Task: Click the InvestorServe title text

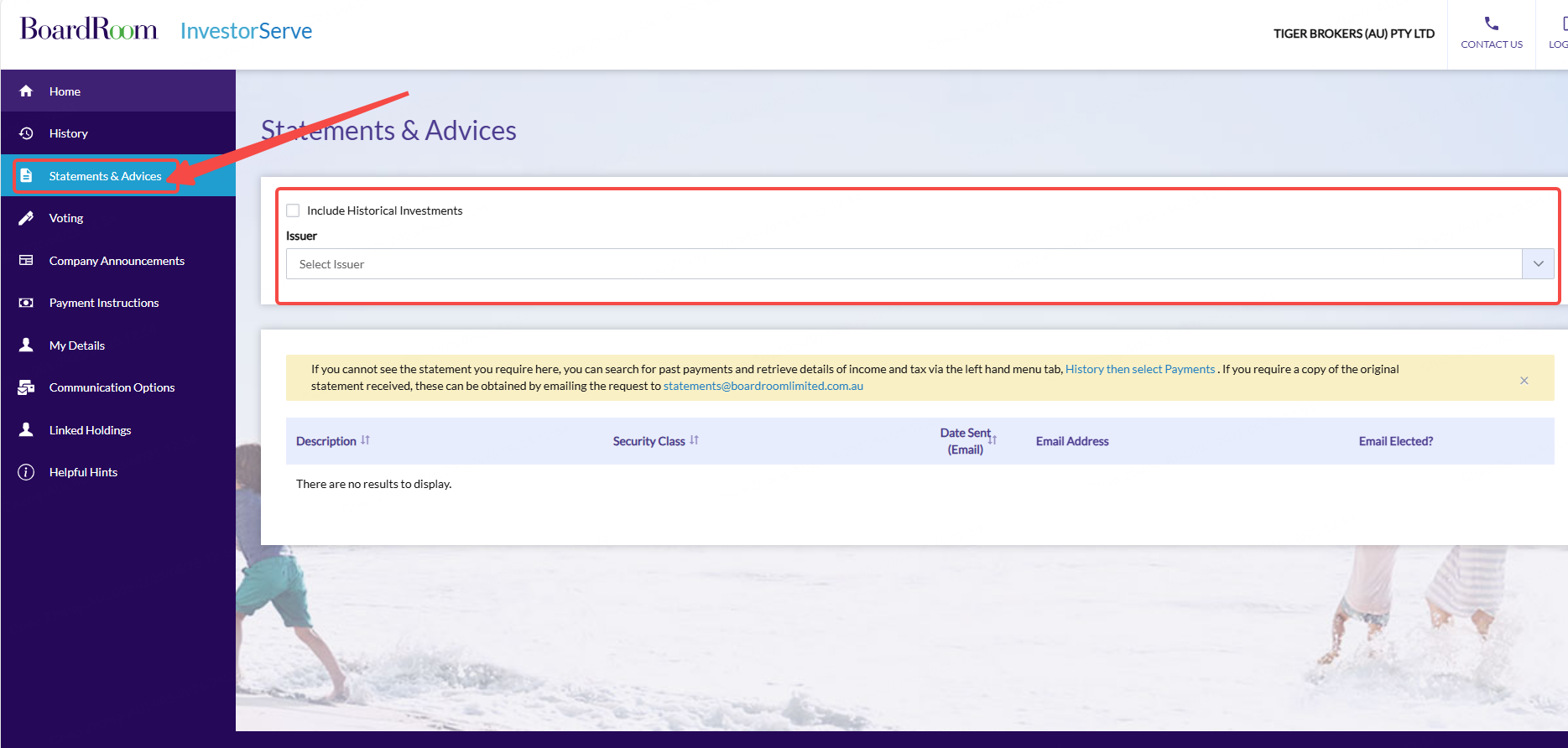Action: [x=246, y=31]
